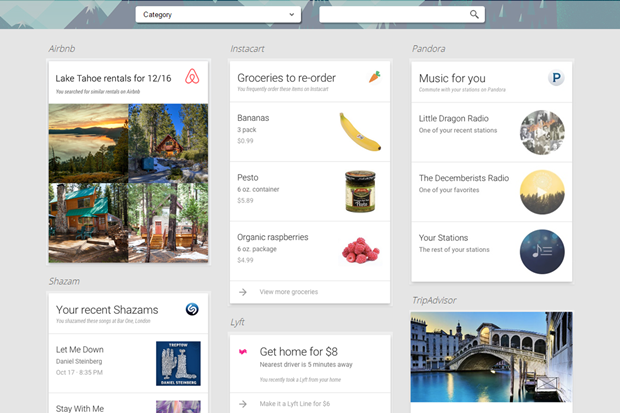This screenshot has width=620, height=413.
Task: Open the teal-roof cabin rental photo
Action: [88, 223]
